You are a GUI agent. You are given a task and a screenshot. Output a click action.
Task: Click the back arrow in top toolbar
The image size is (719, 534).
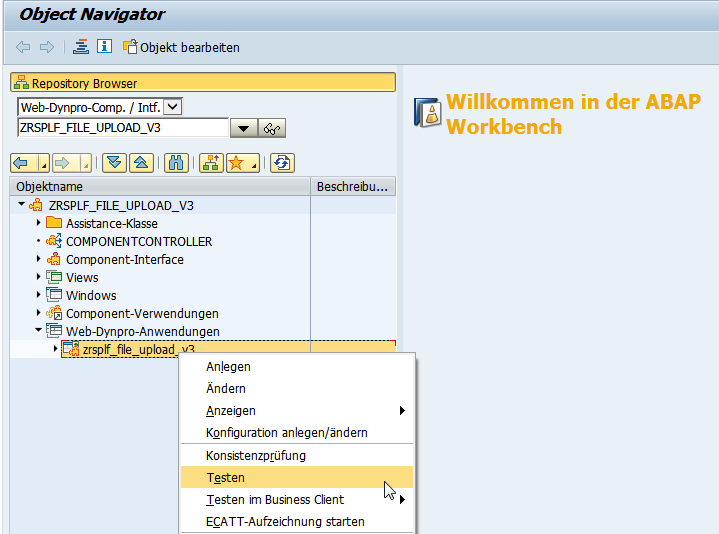23,47
